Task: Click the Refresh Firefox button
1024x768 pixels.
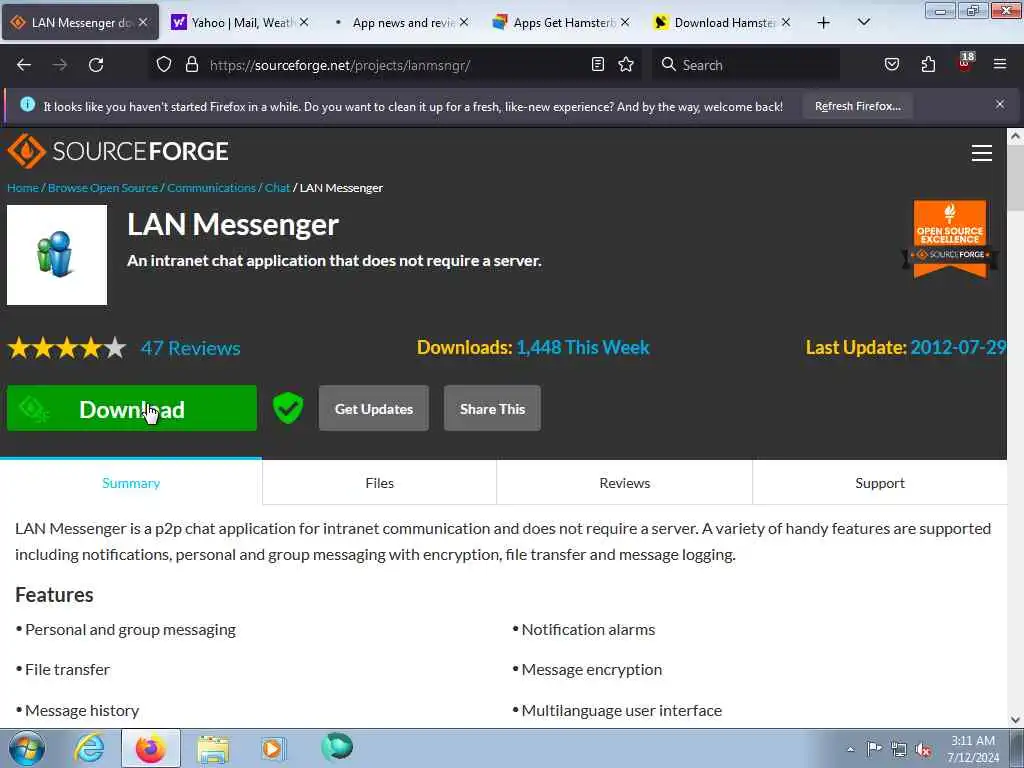Action: pyautogui.click(x=857, y=106)
